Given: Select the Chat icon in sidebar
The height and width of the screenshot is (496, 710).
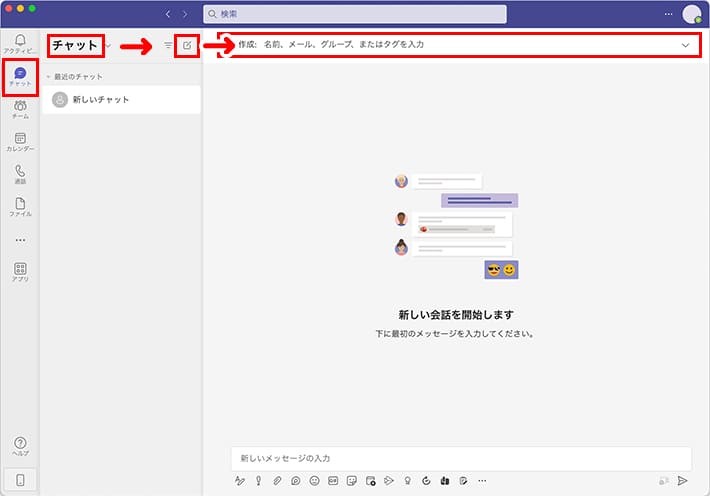Looking at the screenshot, I should click(x=20, y=77).
